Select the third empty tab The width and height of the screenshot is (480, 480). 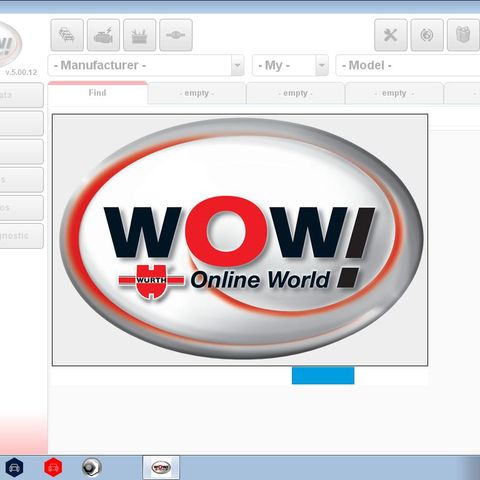[394, 93]
